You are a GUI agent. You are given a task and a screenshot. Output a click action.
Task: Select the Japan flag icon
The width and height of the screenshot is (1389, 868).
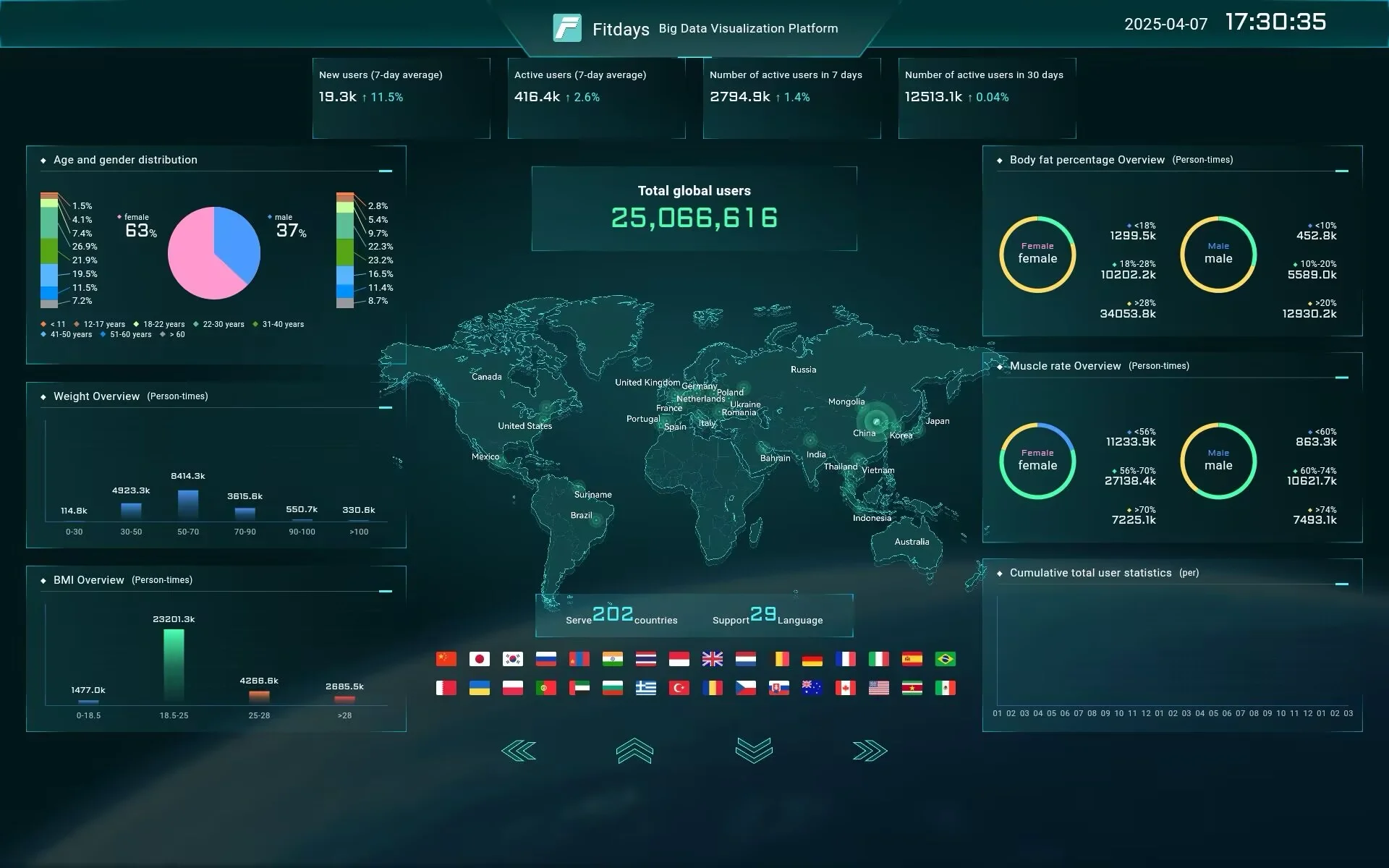[479, 659]
